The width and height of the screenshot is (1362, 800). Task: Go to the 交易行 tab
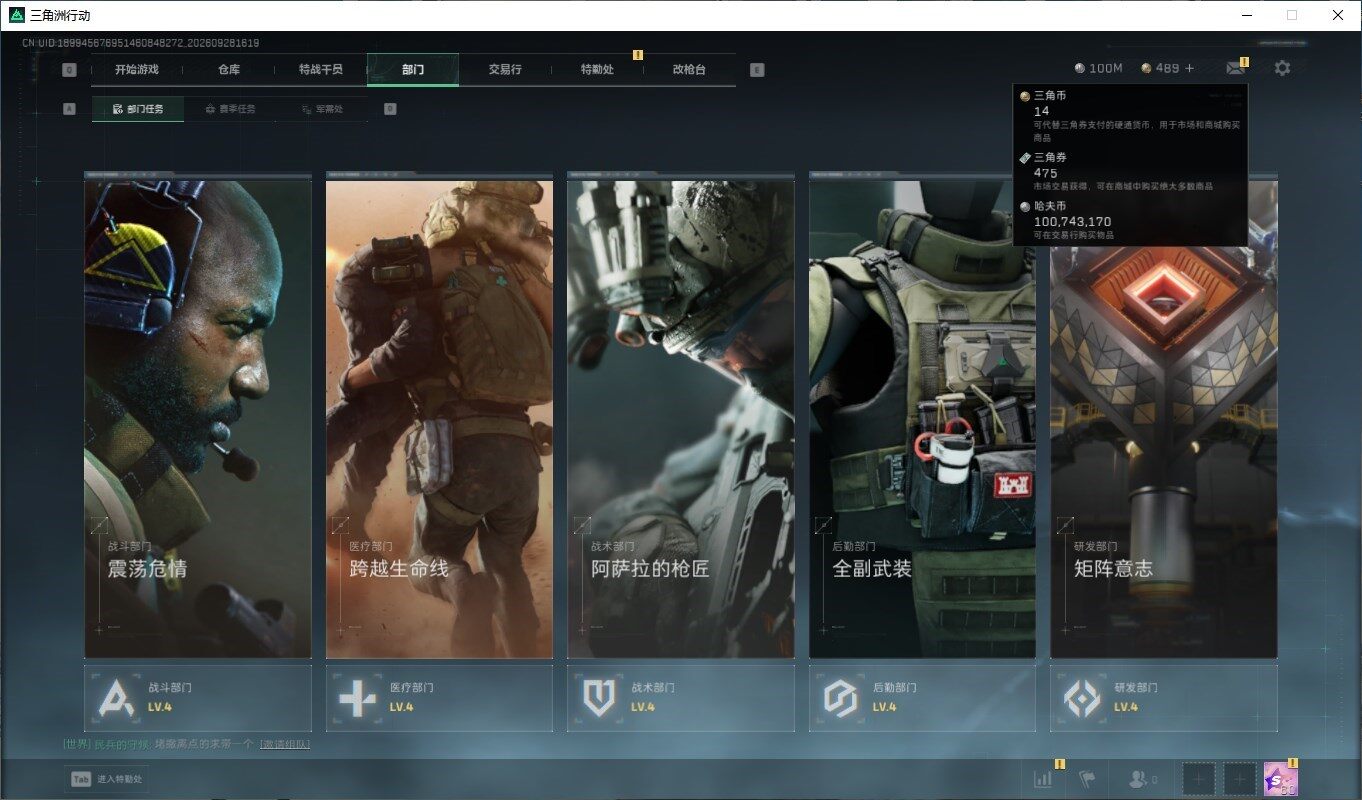(505, 70)
